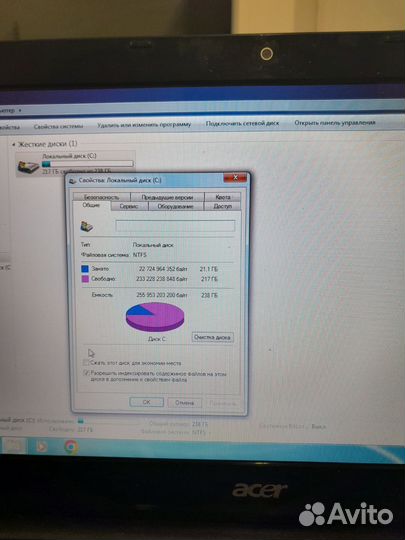Open Google Chrome from the taskbar

click(71, 447)
